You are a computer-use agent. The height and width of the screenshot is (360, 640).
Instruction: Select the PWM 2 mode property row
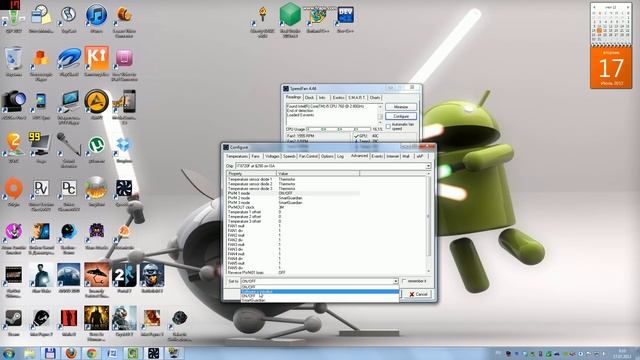293,198
